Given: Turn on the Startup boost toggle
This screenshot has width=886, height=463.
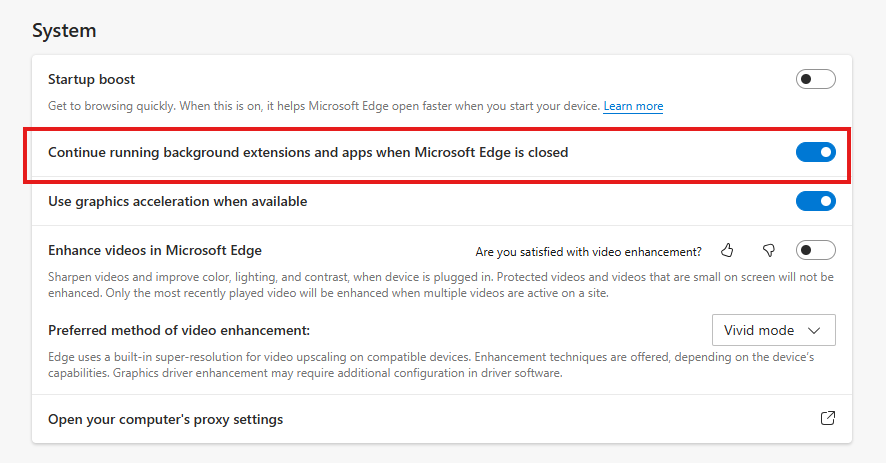Looking at the screenshot, I should tap(815, 79).
